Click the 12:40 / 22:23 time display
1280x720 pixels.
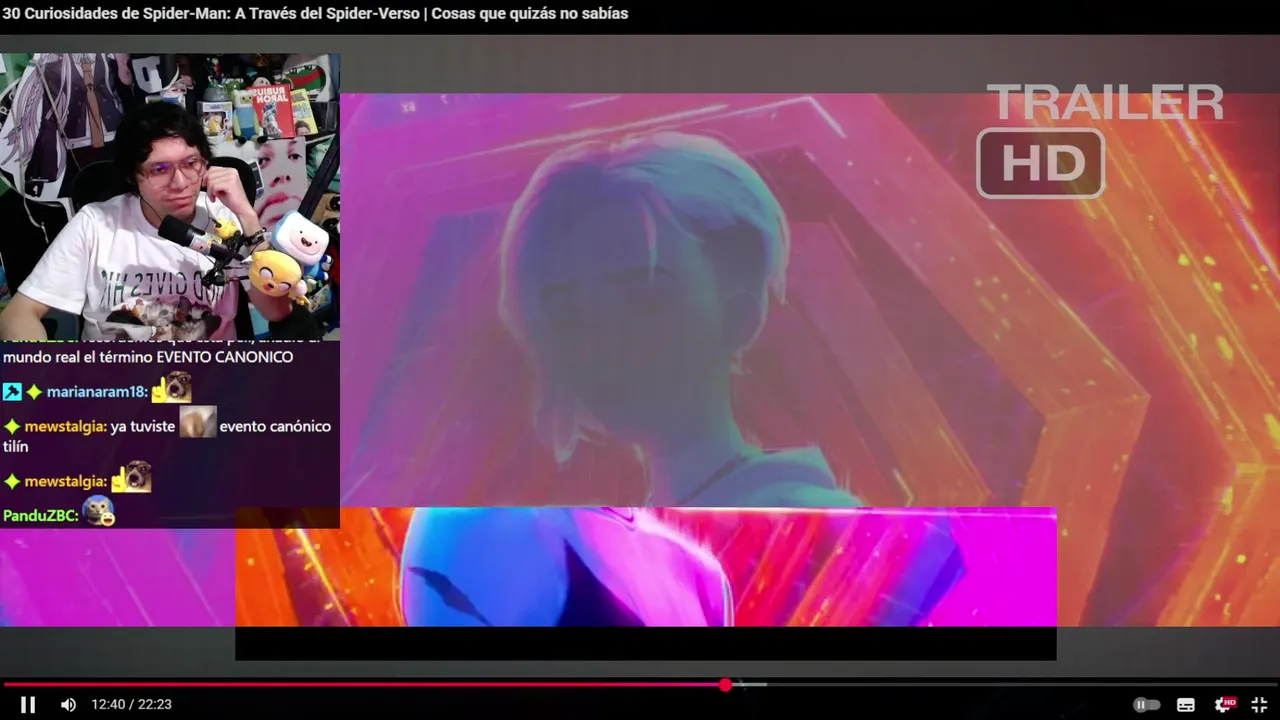[x=131, y=704]
